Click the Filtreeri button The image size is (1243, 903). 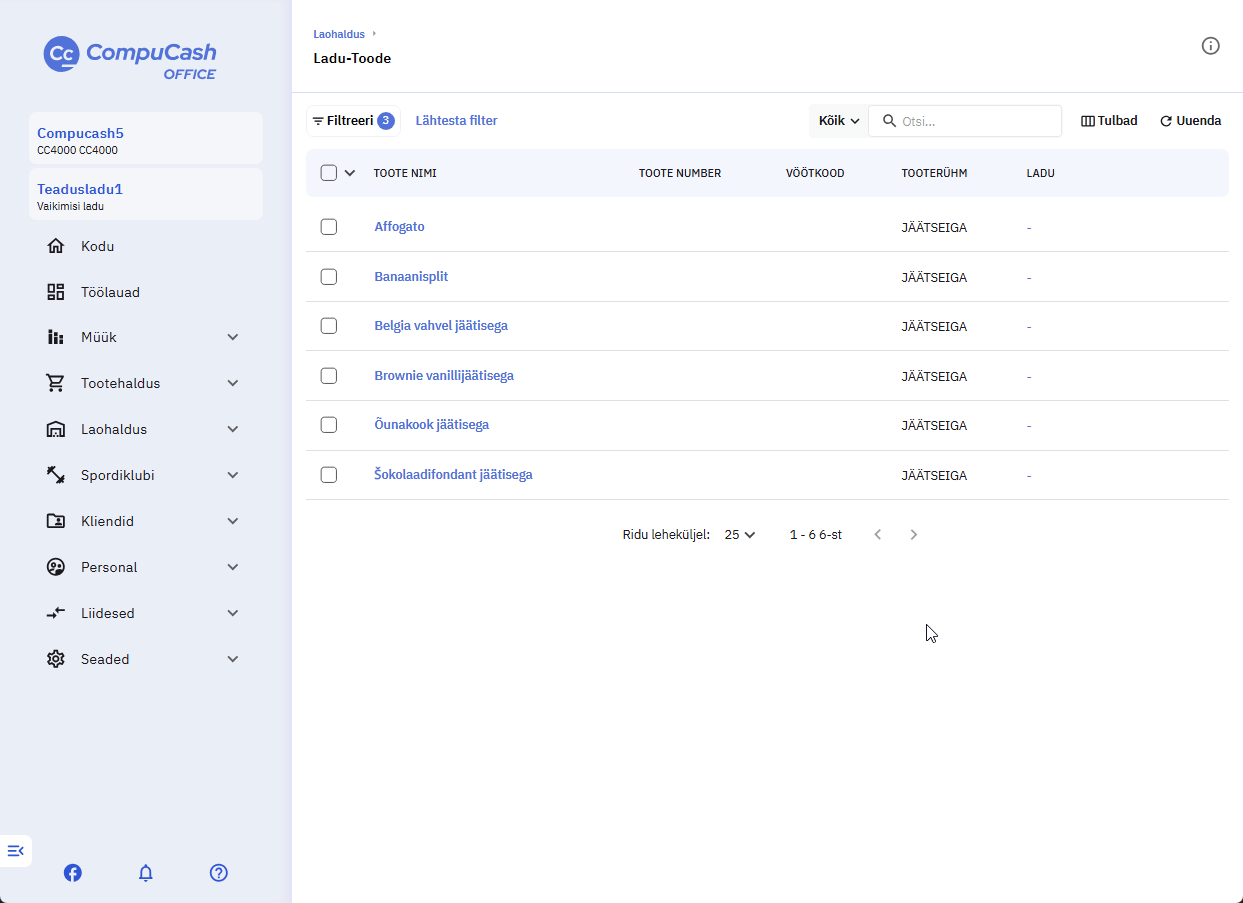click(x=353, y=121)
